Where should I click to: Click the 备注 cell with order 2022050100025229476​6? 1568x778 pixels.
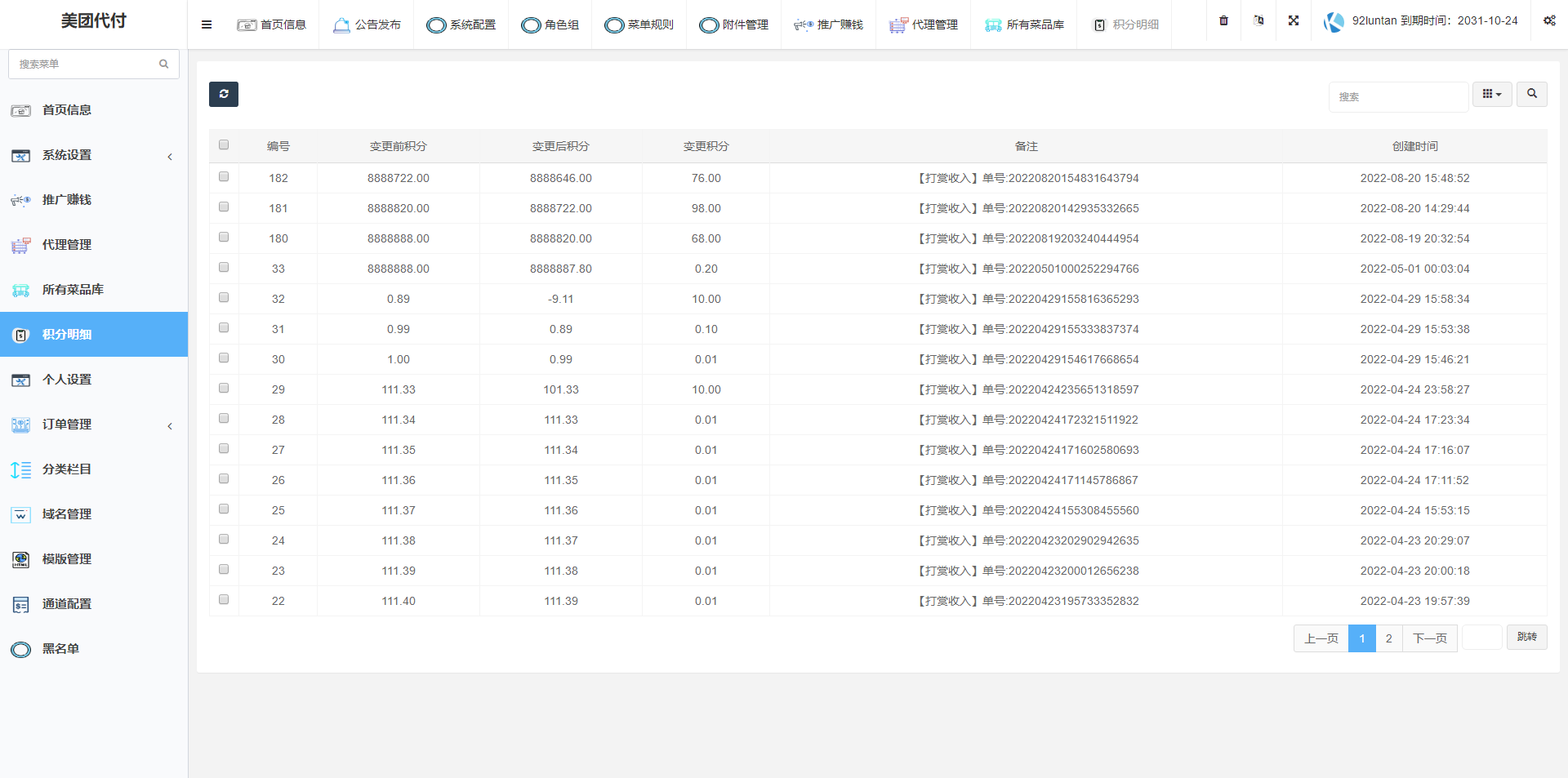[1026, 269]
